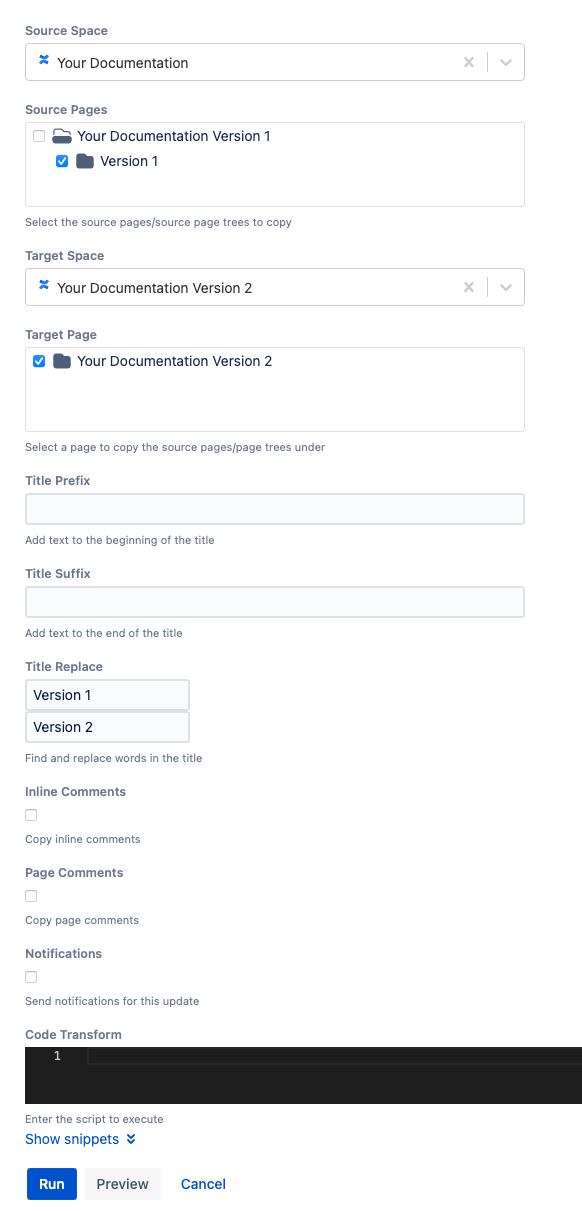Clear the Target Space selection with the X icon
This screenshot has height=1211, width=582.
pos(468,287)
